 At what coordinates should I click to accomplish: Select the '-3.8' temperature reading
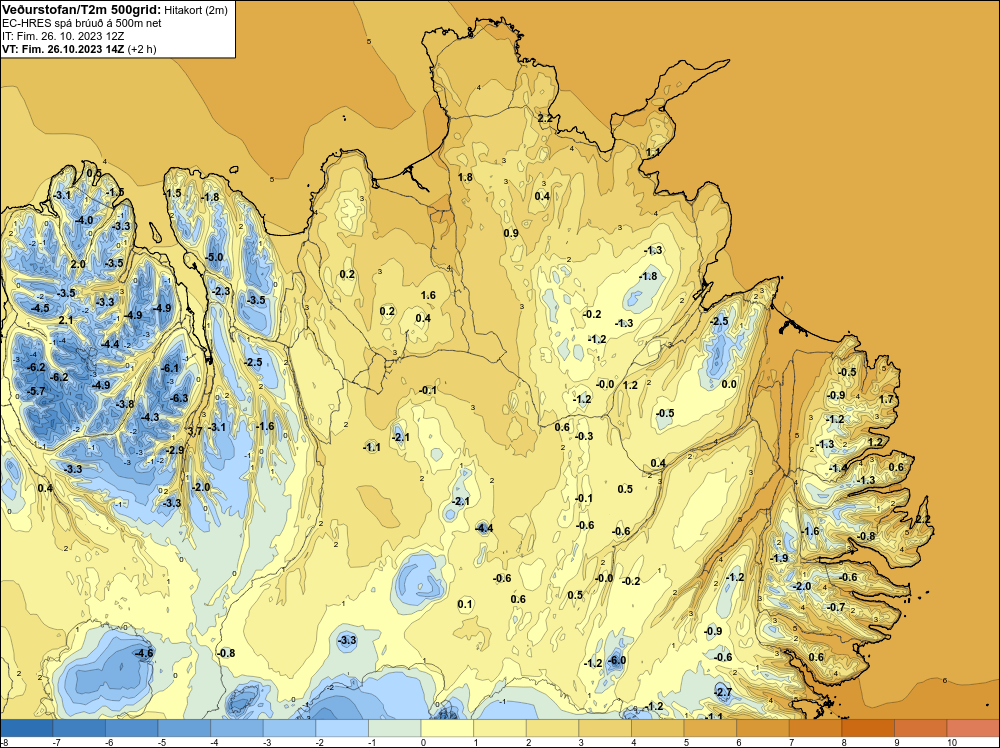(x=125, y=404)
